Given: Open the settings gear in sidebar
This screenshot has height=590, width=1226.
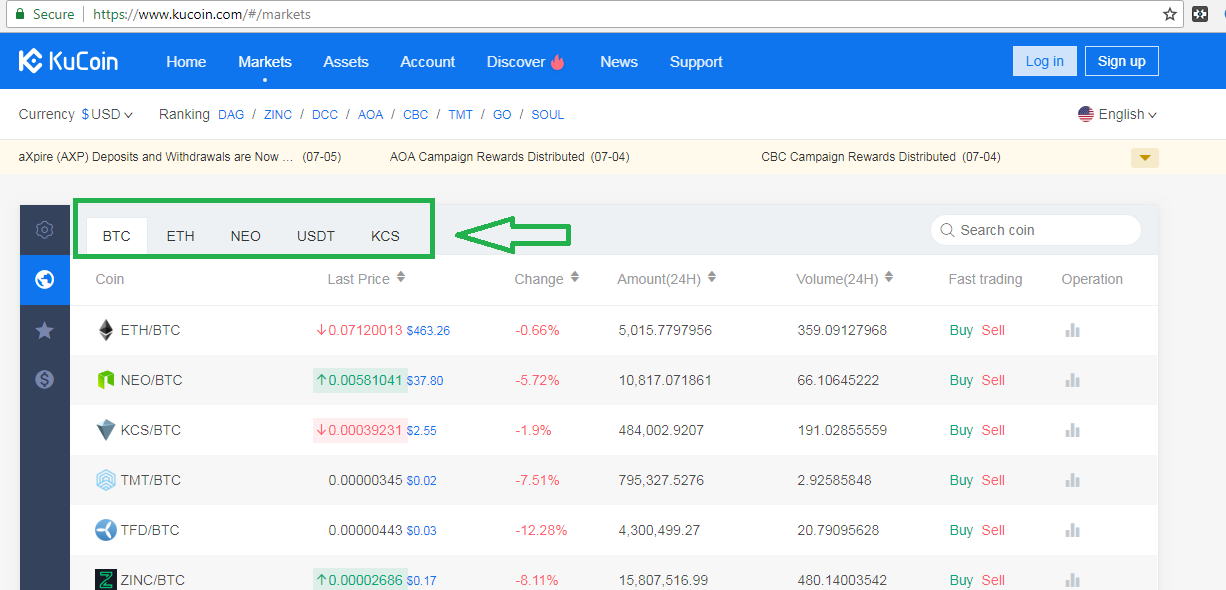Looking at the screenshot, I should (44, 230).
